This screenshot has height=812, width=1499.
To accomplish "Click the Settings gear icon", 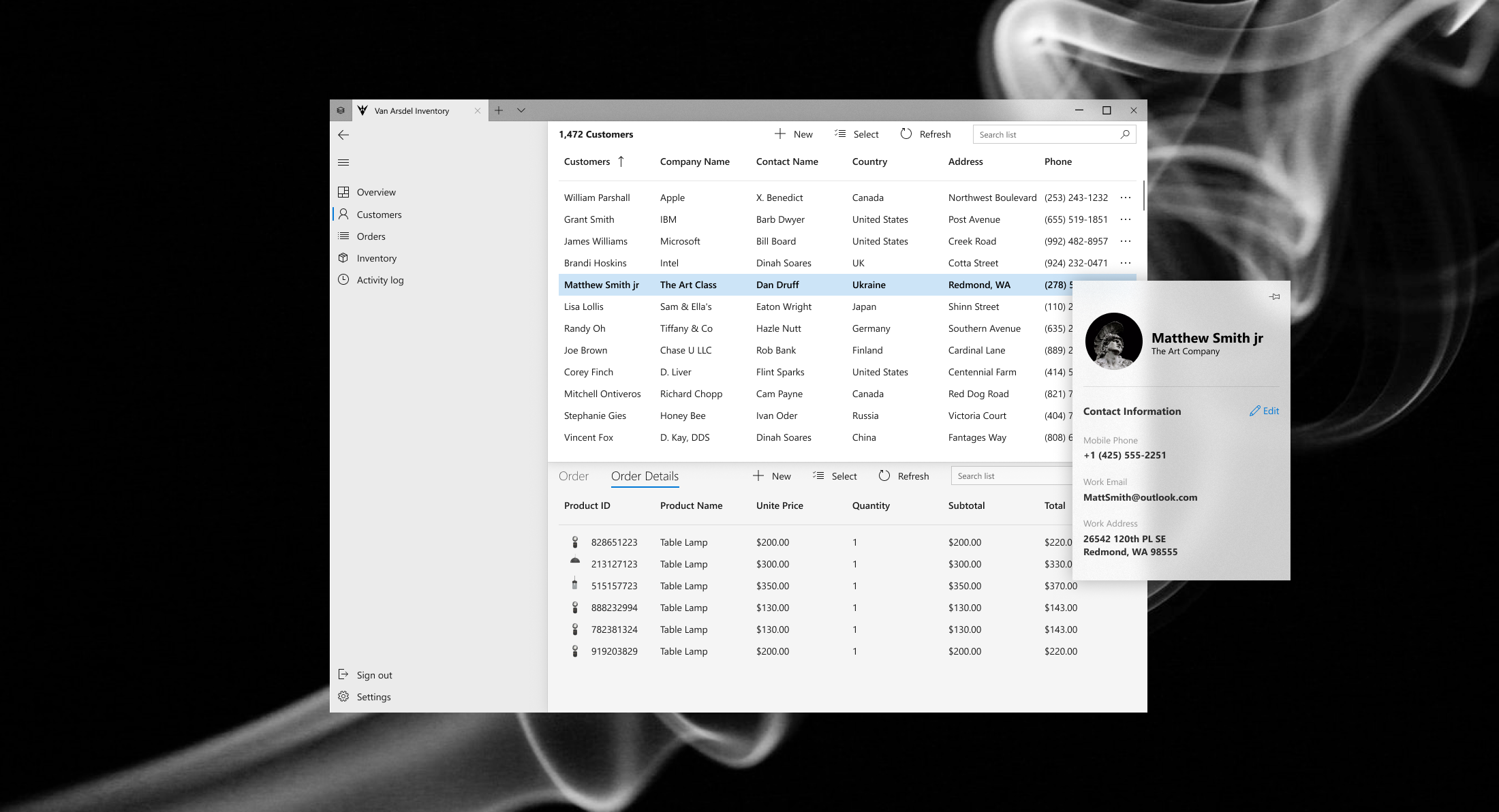I will (x=343, y=696).
